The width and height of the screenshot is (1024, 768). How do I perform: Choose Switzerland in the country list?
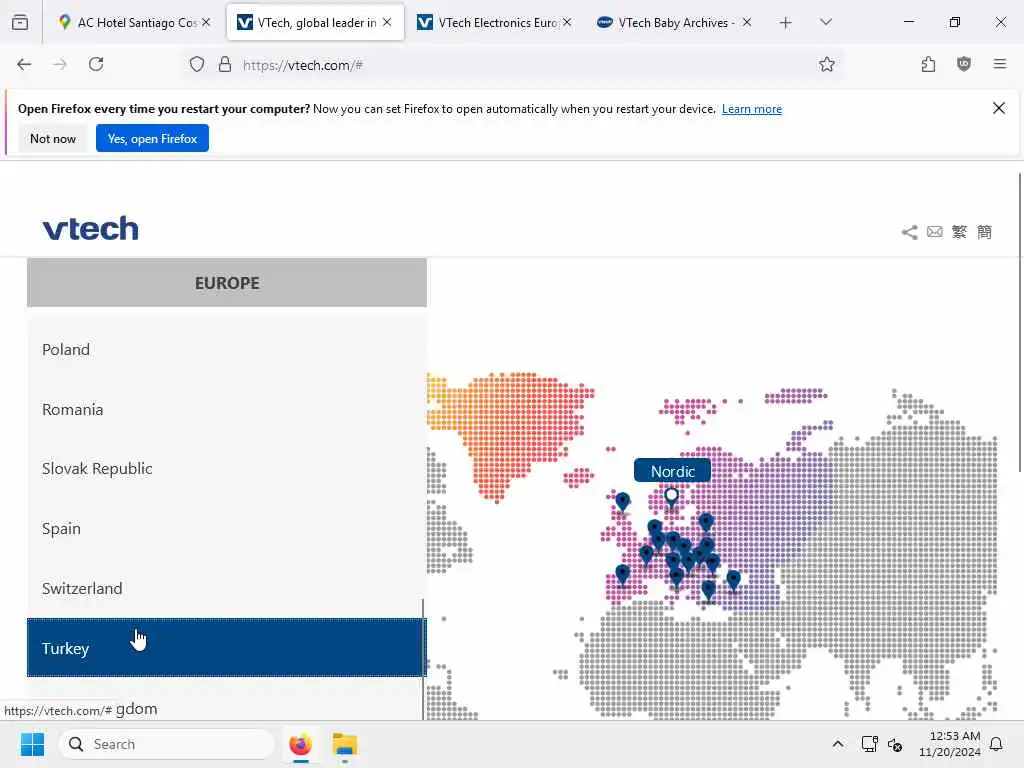(x=225, y=588)
